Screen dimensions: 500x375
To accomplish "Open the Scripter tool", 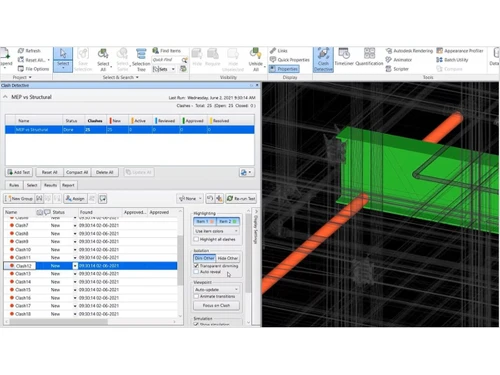I will click(397, 69).
